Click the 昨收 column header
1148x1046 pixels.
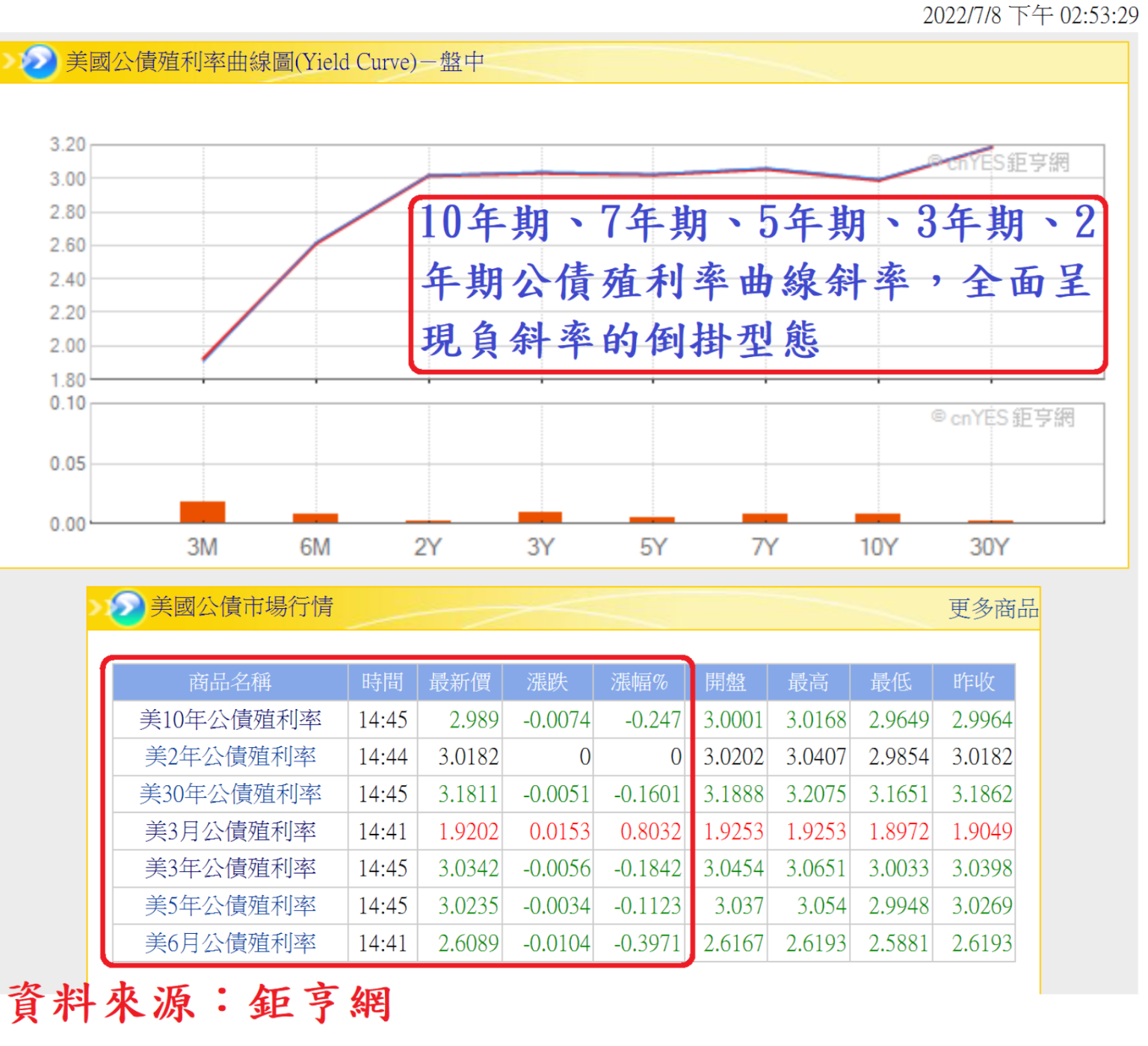click(973, 682)
